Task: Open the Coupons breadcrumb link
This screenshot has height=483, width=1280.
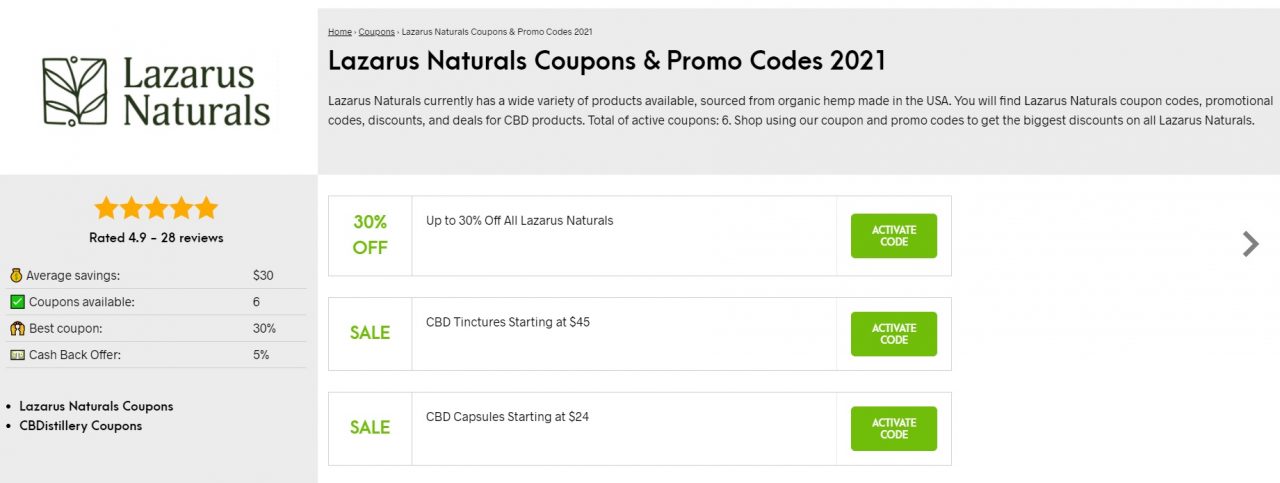Action: tap(377, 32)
